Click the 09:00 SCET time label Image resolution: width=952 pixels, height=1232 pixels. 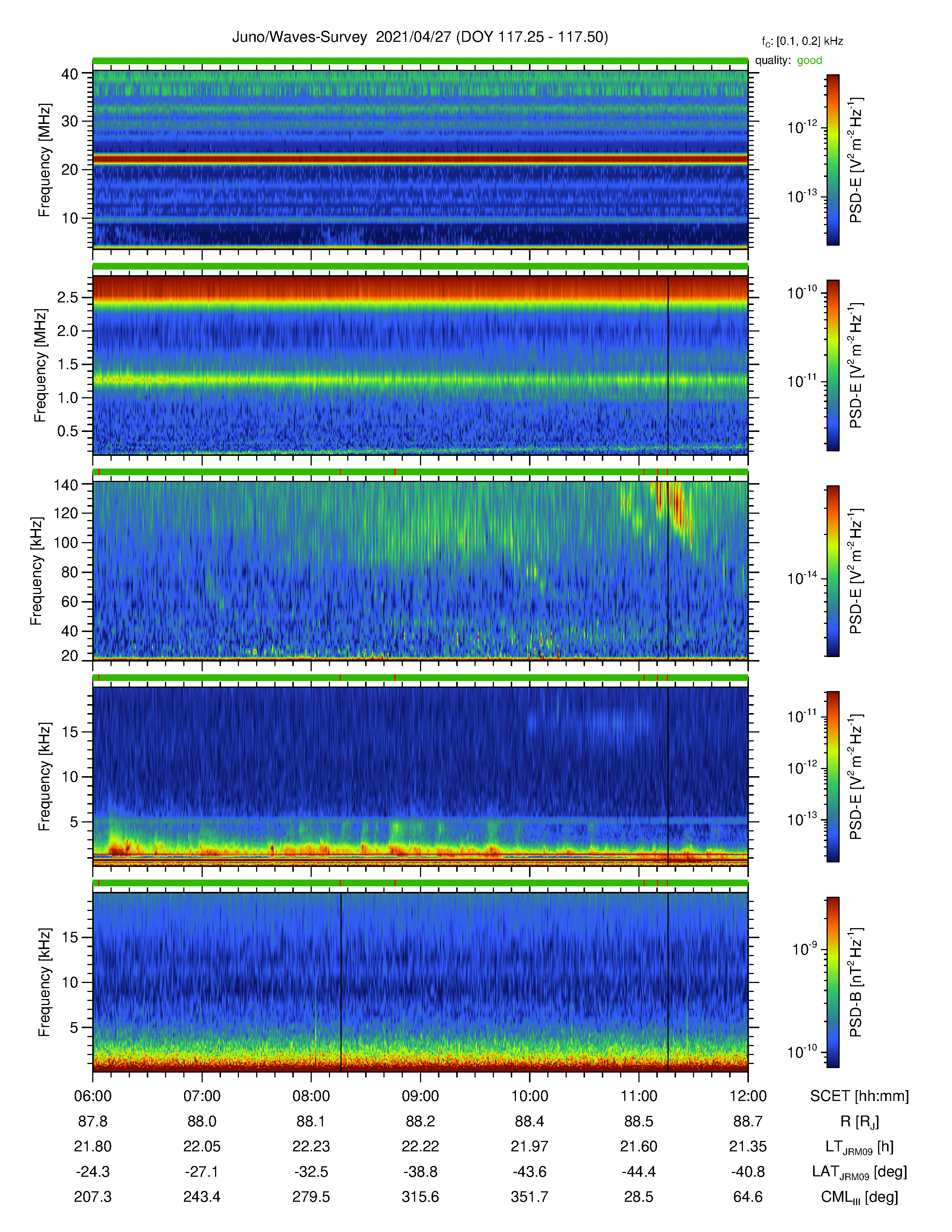[x=420, y=1096]
